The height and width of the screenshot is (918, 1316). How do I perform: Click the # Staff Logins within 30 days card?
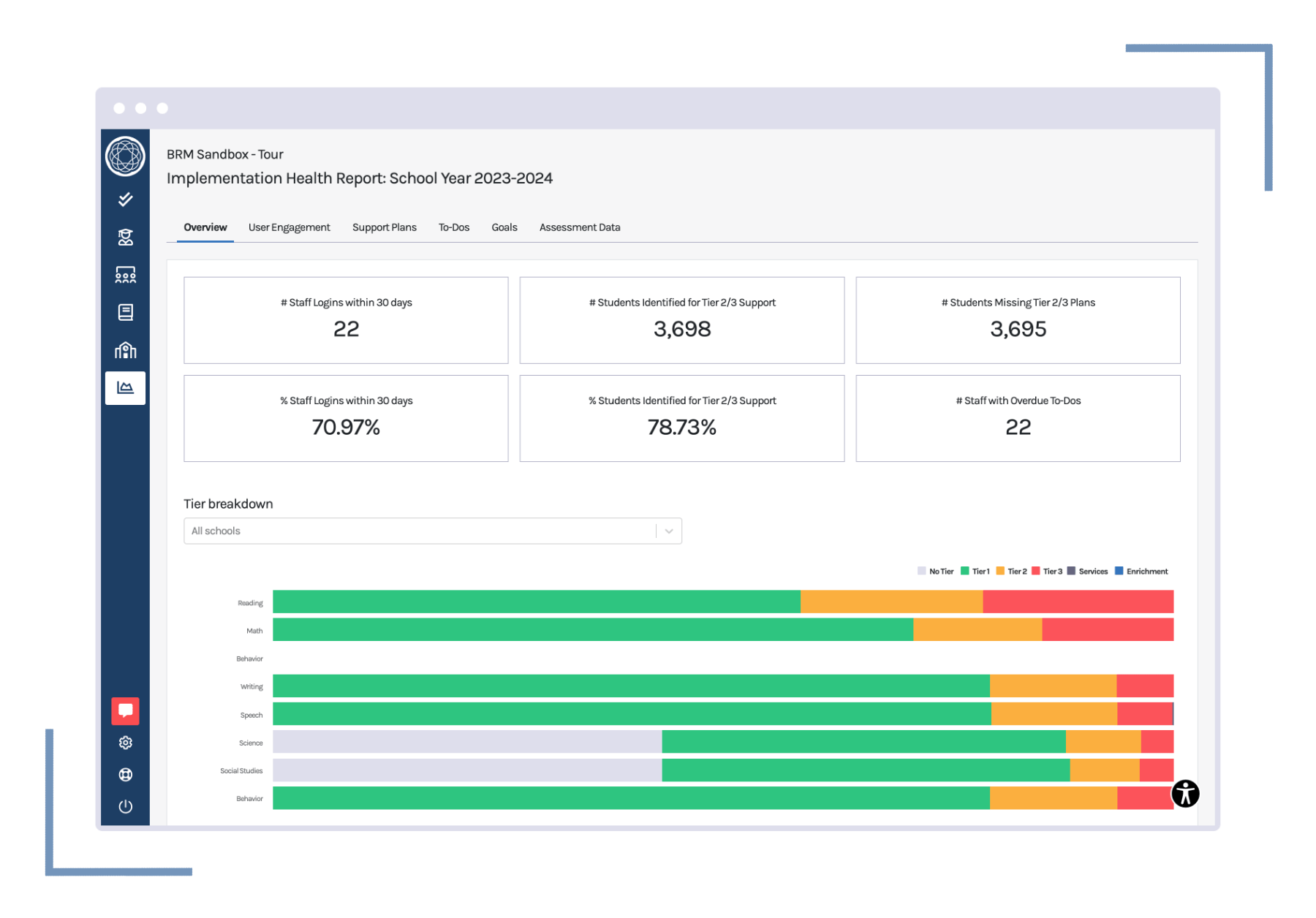pos(346,320)
